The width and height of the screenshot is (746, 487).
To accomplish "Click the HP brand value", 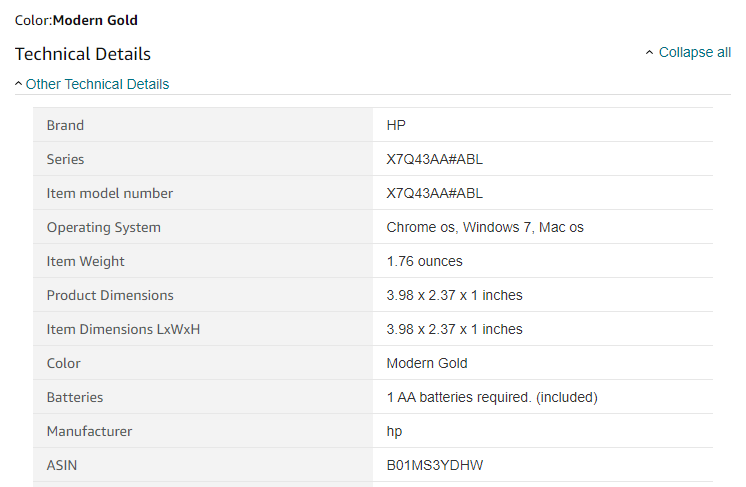I will point(396,125).
